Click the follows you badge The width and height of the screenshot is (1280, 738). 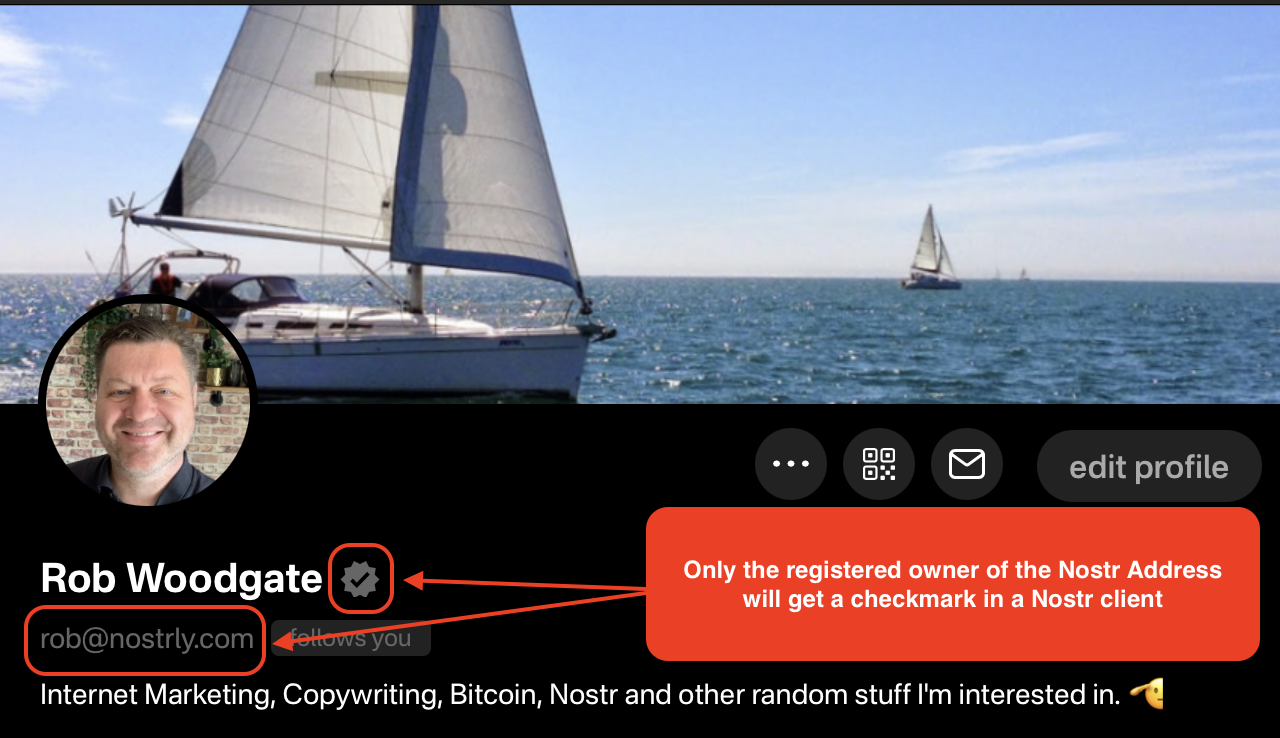(x=351, y=638)
